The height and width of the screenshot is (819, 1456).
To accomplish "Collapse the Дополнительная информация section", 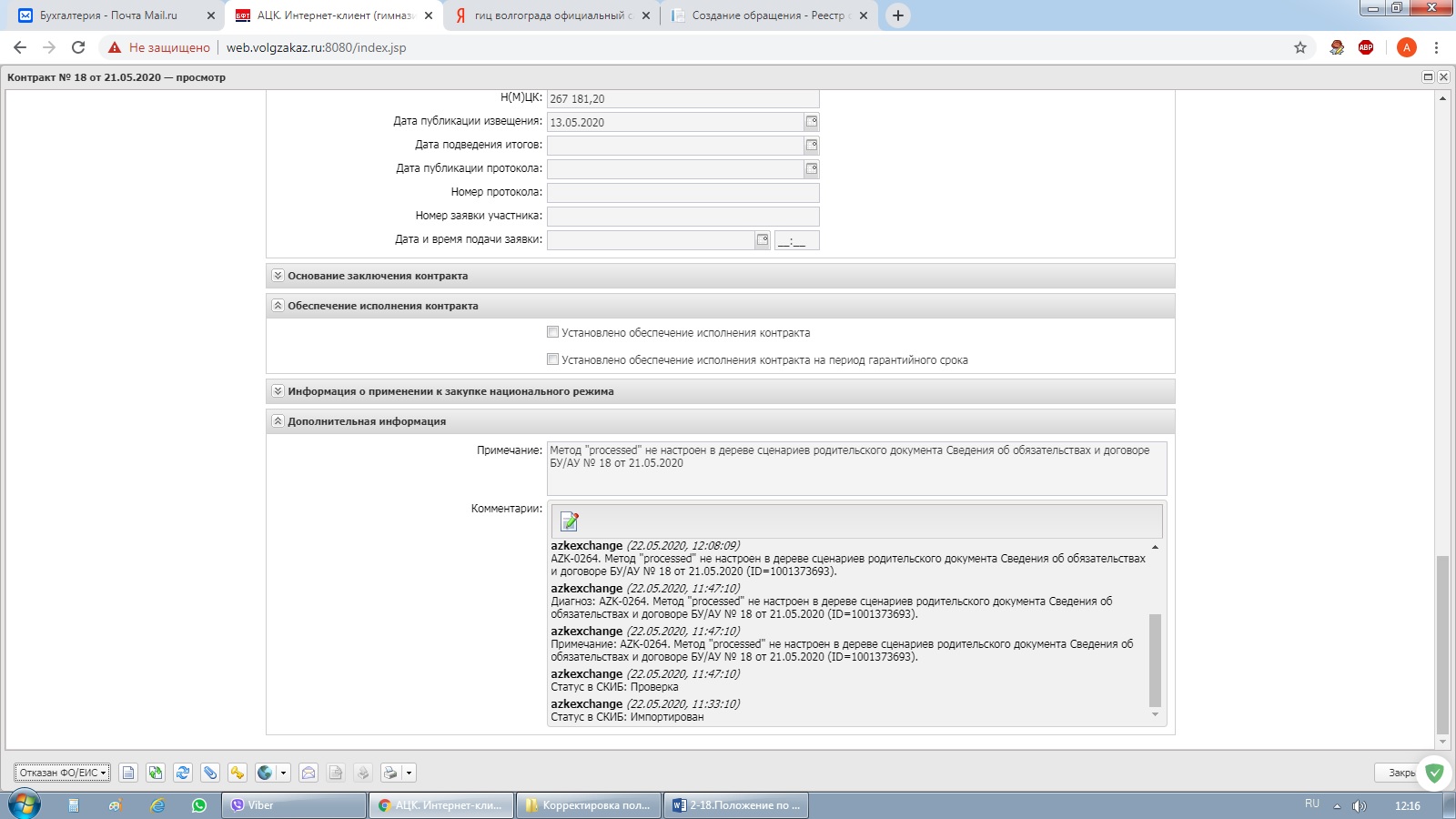I will click(x=278, y=421).
